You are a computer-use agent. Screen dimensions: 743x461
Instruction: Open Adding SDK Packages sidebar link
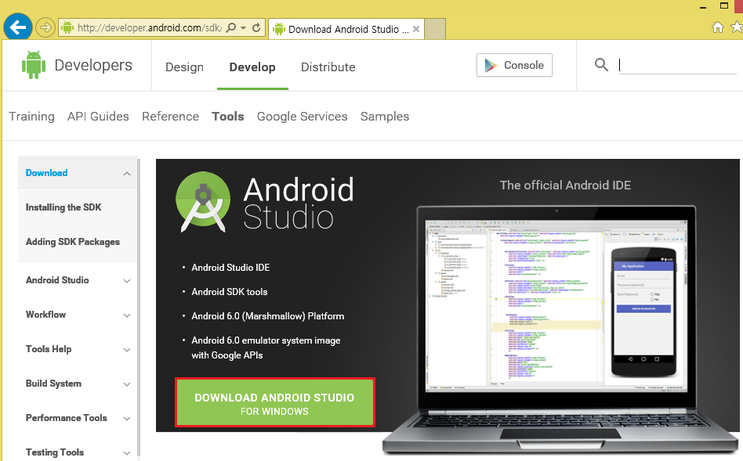pos(72,242)
